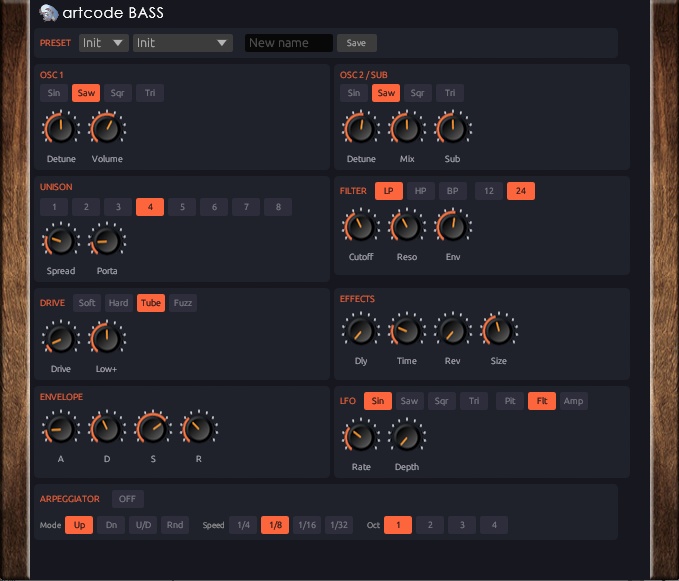679x581 pixels.
Task: Select Saw waveform for OSC 1
Action: pos(86,93)
